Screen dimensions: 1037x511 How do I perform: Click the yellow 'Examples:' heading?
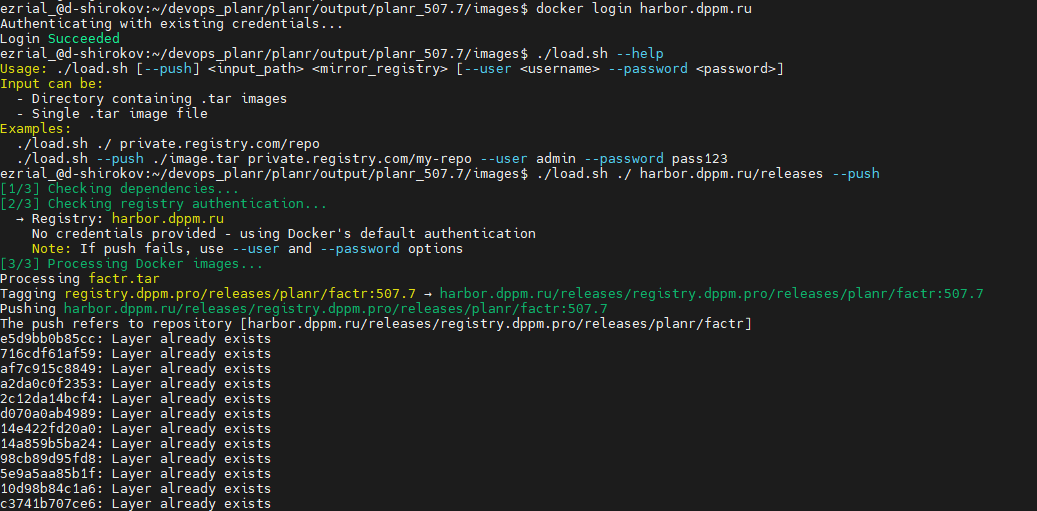36,128
